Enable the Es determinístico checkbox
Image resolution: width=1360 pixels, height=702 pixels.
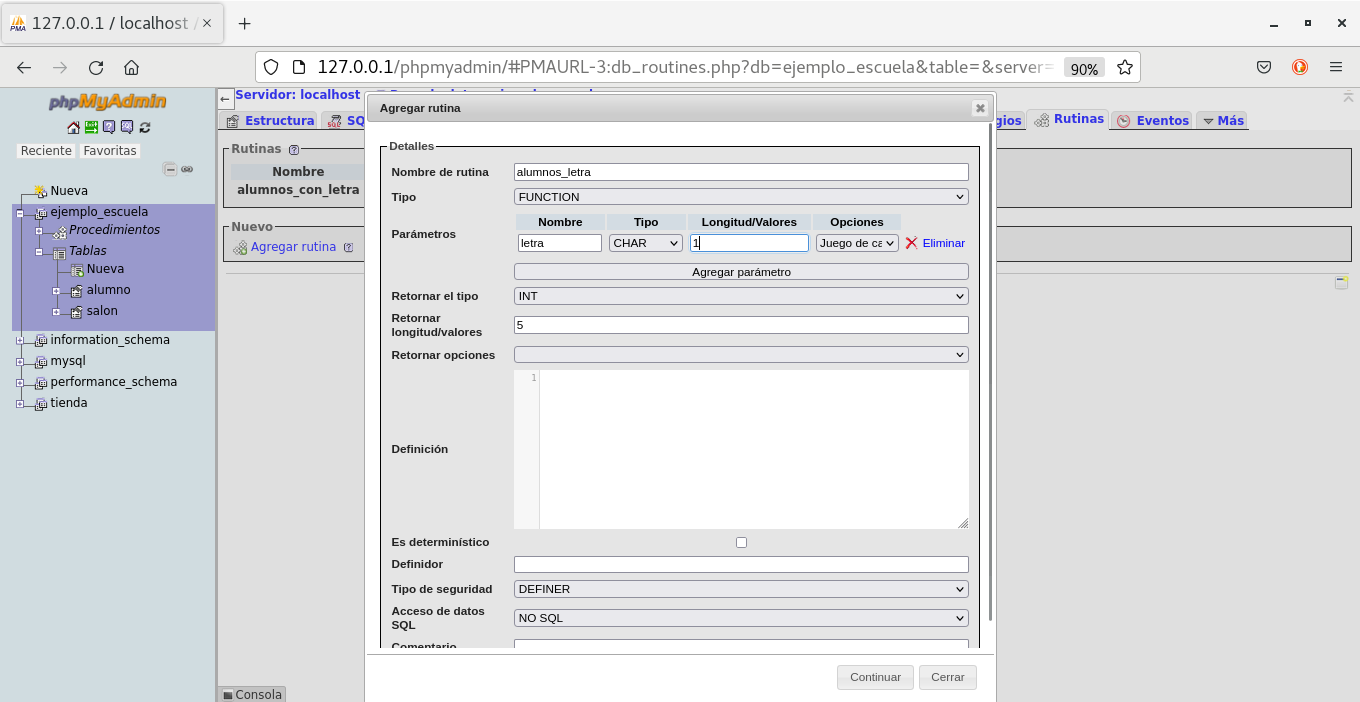741,542
